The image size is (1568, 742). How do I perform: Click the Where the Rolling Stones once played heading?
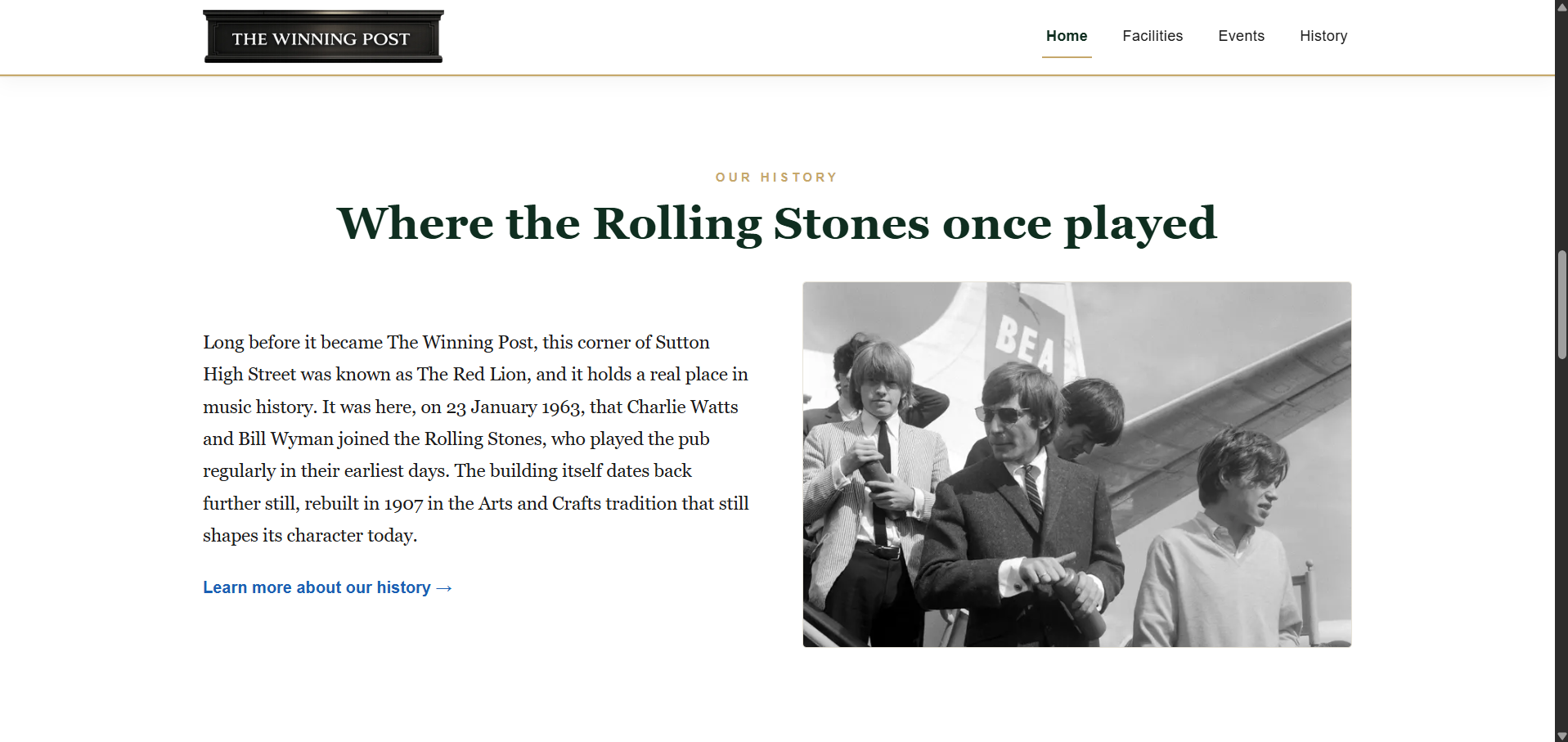click(777, 223)
